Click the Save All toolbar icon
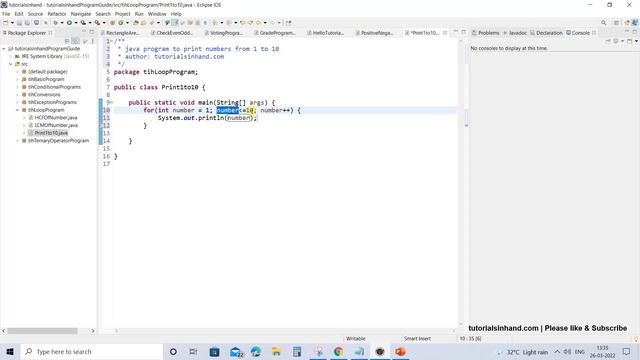This screenshot has width=640, height=360. [27, 23]
